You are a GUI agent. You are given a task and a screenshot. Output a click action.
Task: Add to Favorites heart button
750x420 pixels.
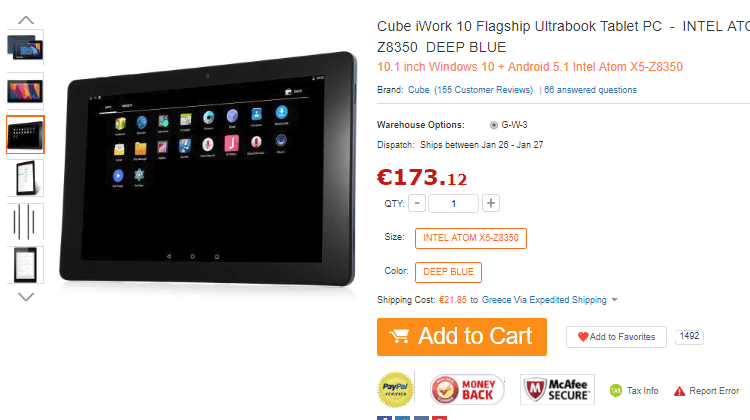[616, 337]
